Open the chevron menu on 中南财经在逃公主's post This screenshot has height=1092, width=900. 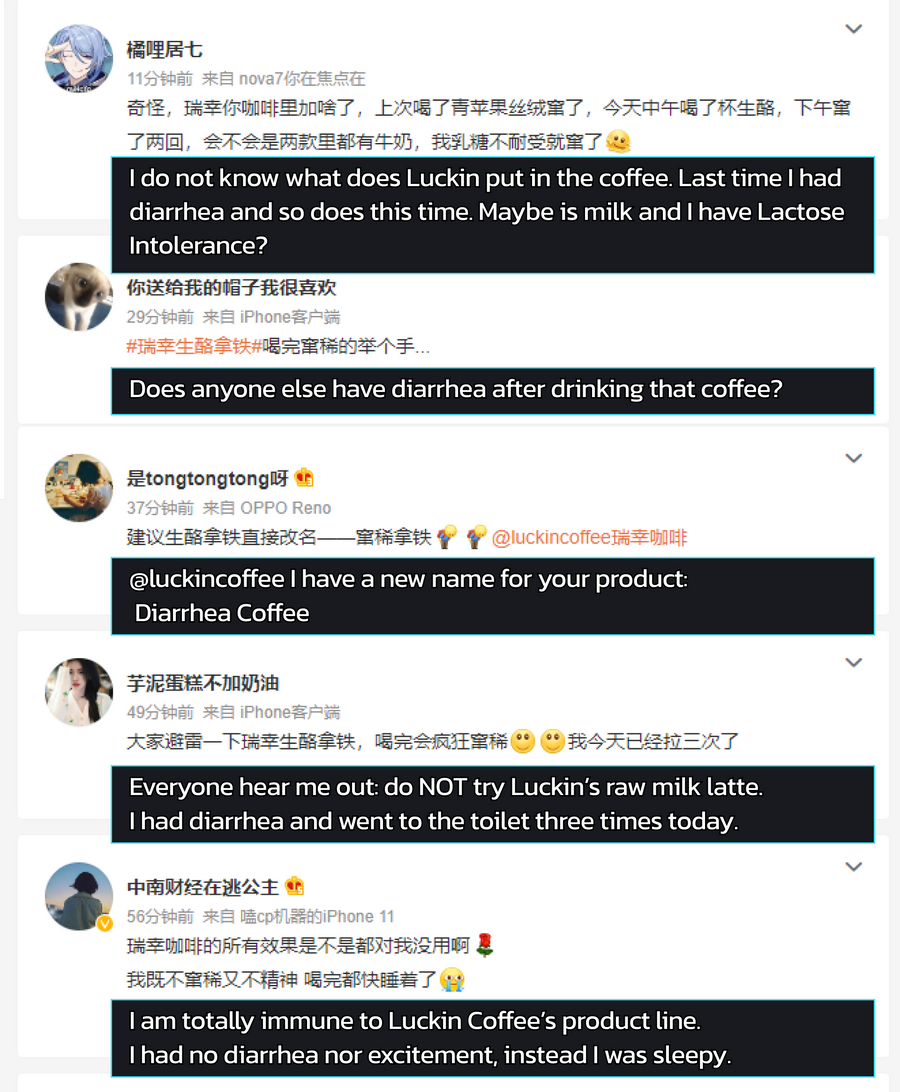853,866
